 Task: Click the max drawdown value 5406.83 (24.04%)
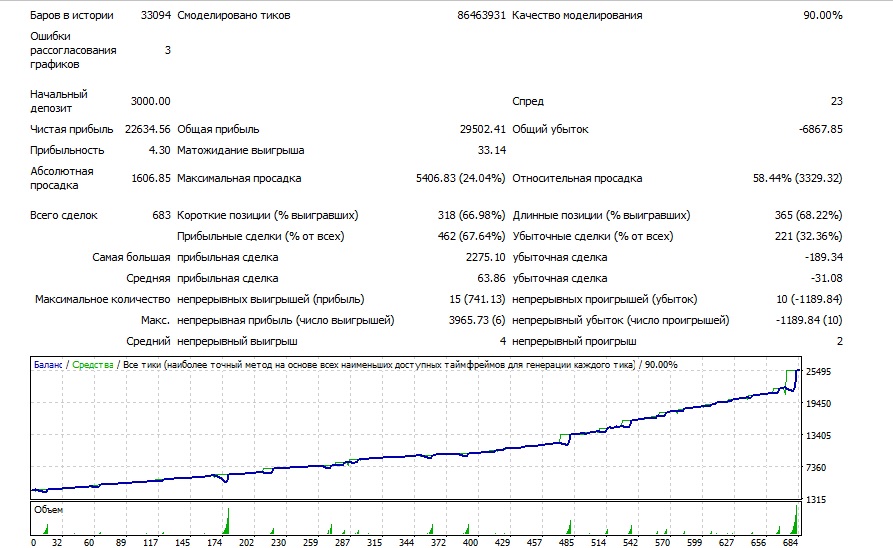pyautogui.click(x=460, y=178)
